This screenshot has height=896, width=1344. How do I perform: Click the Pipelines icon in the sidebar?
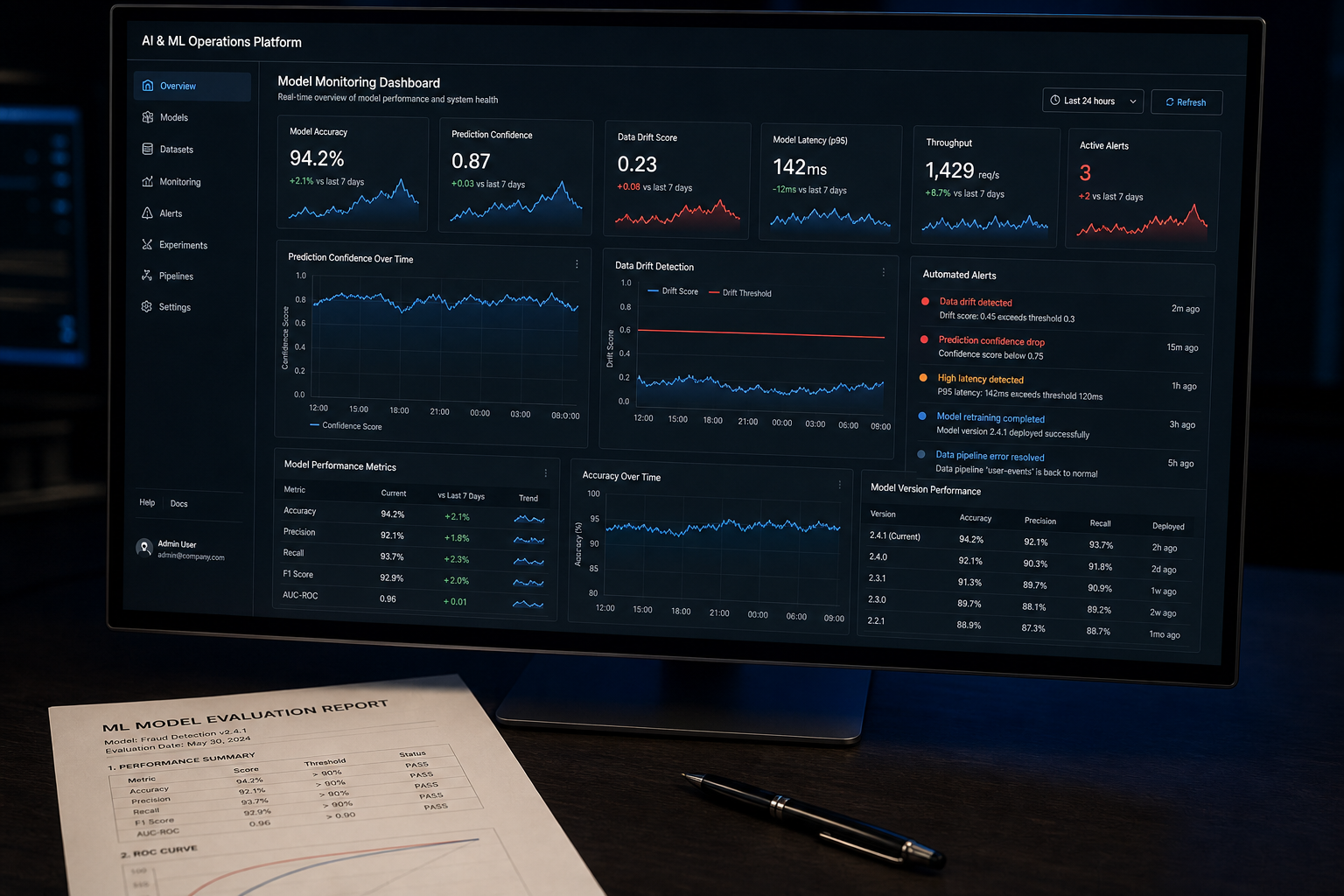click(146, 276)
